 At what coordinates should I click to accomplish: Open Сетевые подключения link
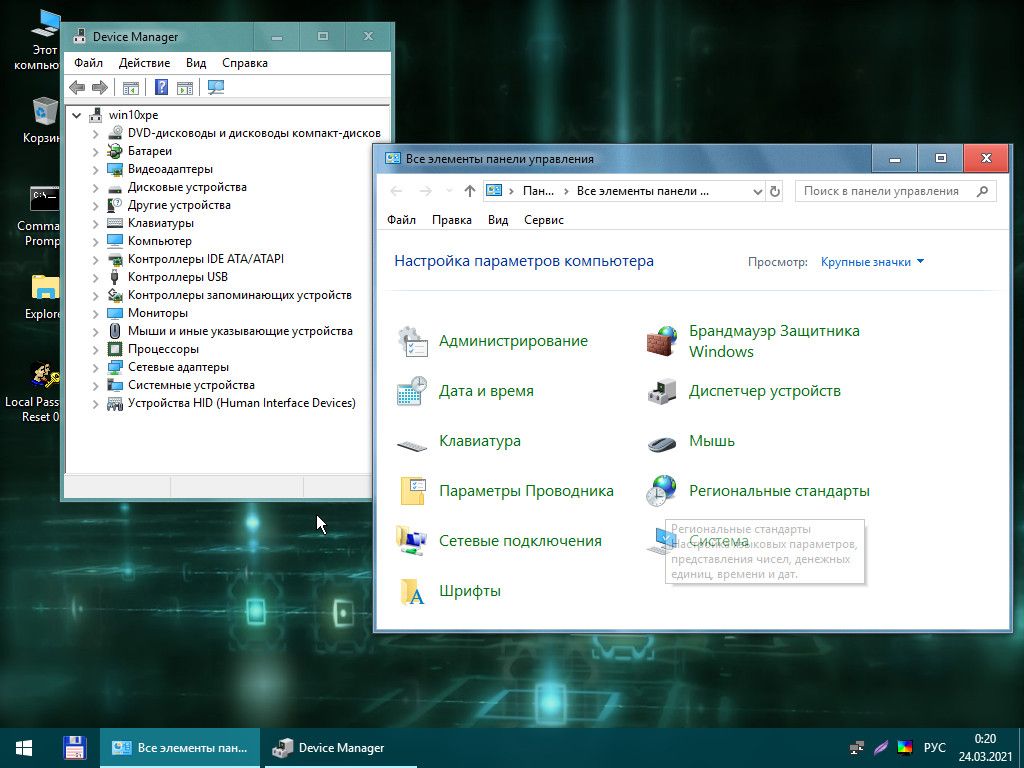coord(520,541)
